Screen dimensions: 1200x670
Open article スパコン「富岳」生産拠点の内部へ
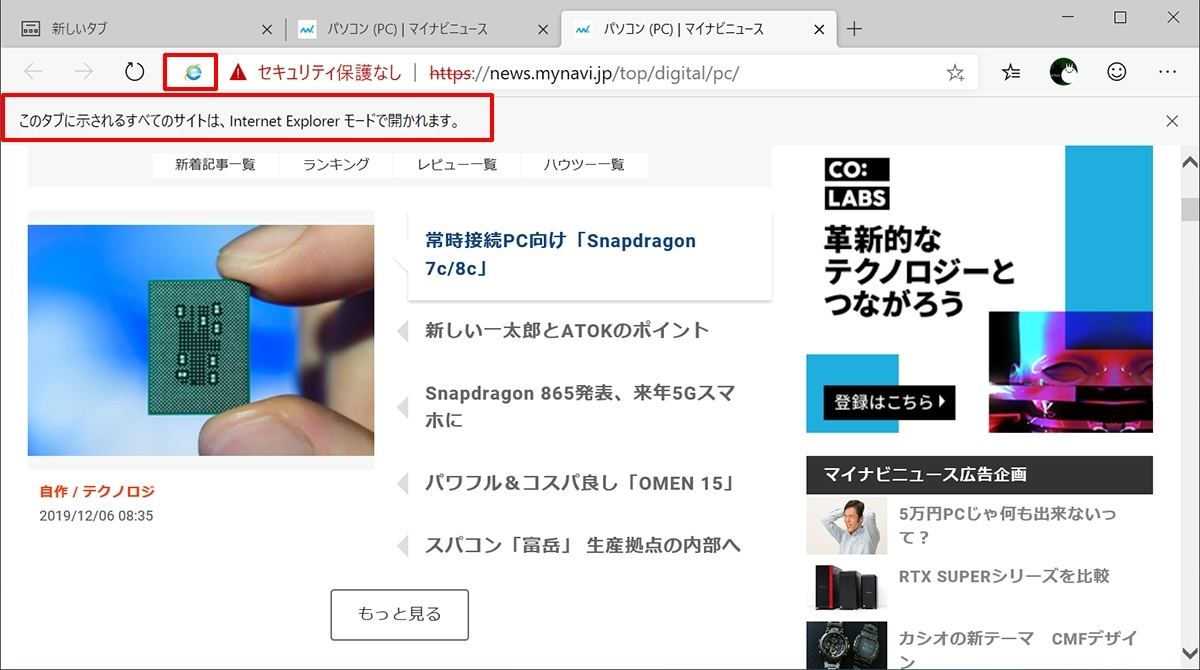(583, 546)
